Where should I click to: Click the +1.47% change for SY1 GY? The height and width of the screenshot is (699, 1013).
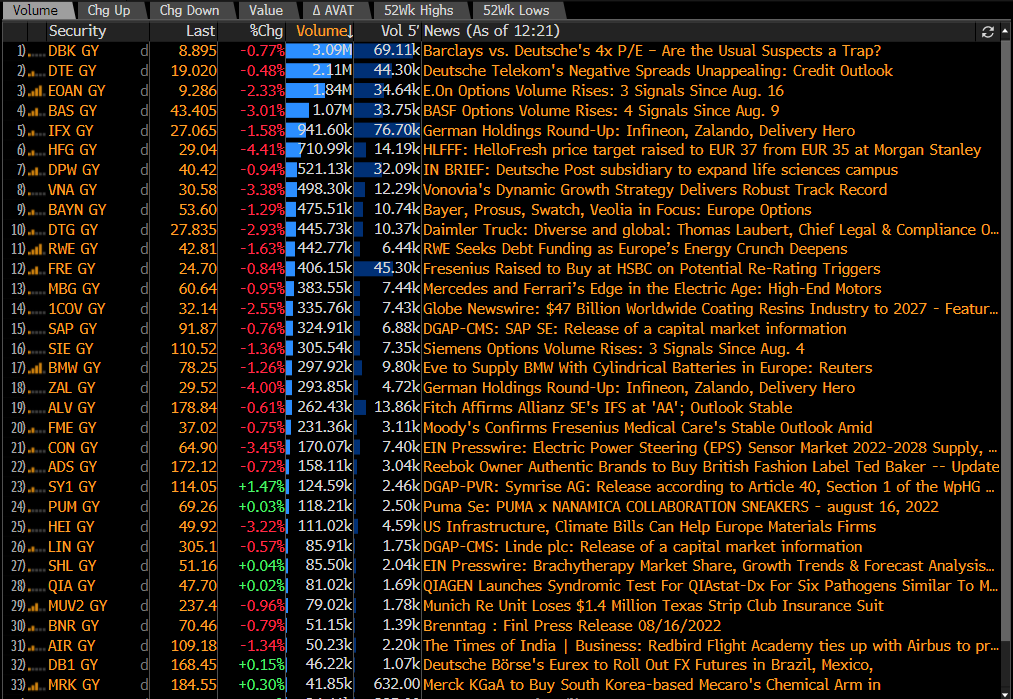(262, 487)
